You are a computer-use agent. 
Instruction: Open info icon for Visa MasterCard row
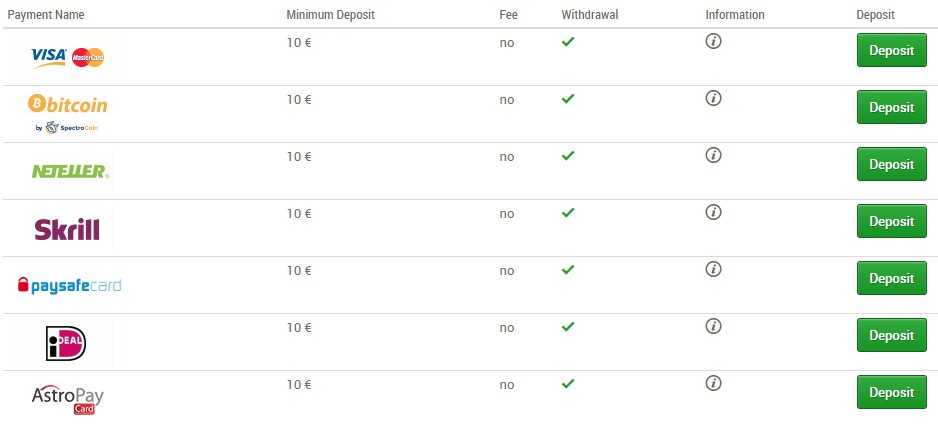pos(713,41)
